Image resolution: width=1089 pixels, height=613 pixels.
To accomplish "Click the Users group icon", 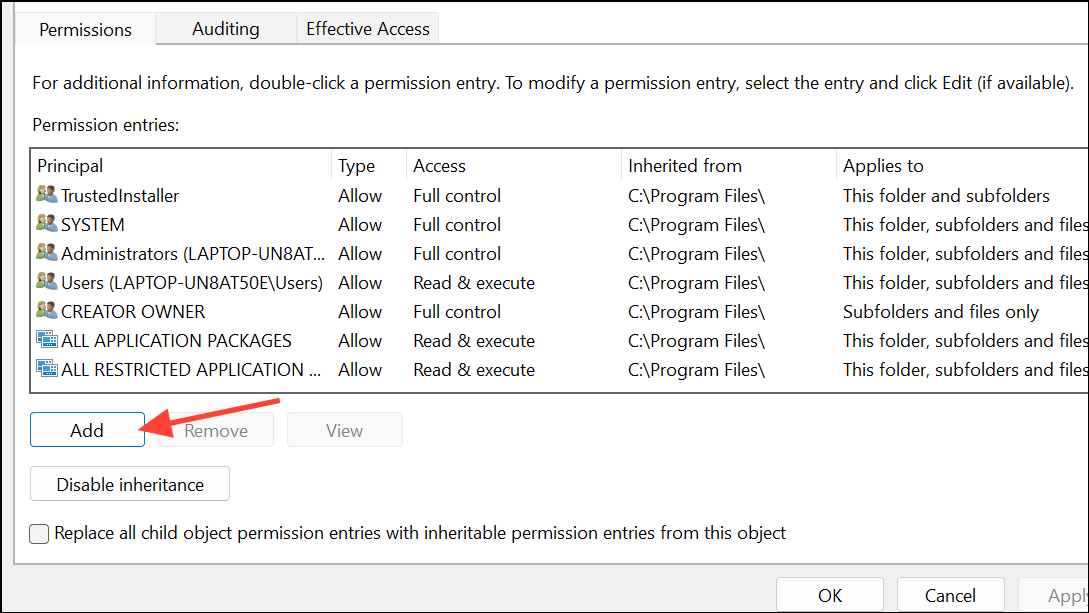I will pyautogui.click(x=47, y=283).
